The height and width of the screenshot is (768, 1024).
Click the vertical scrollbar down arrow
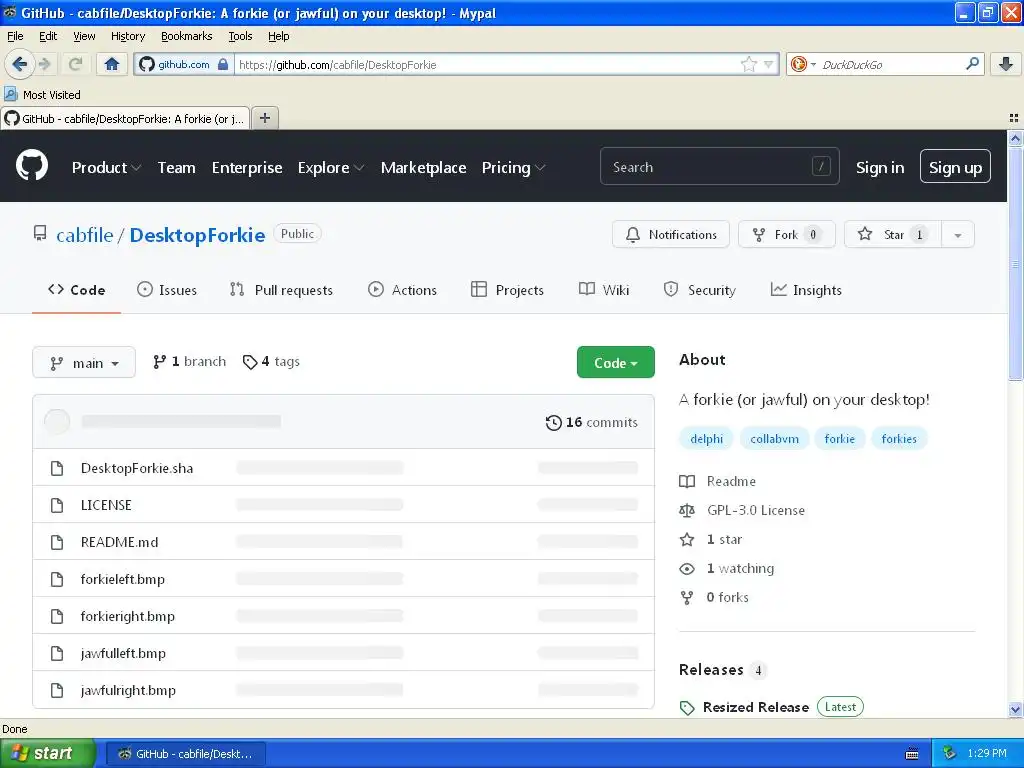pyautogui.click(x=1015, y=709)
